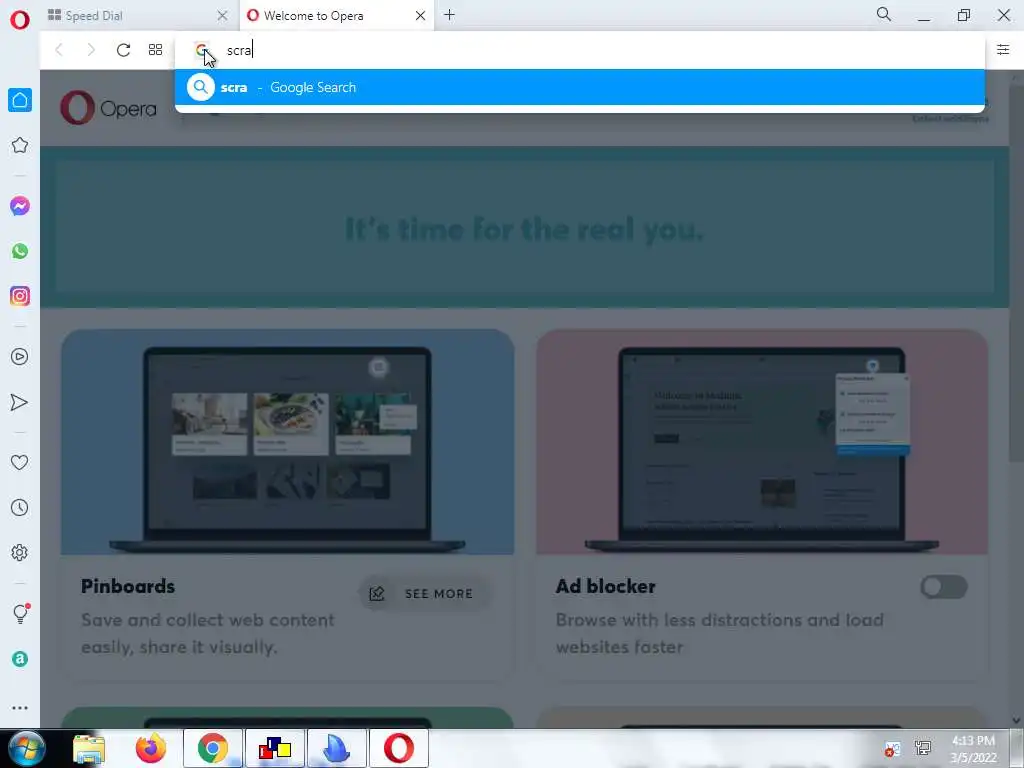Open the Opera main menu logo
The image size is (1024, 768).
point(20,20)
